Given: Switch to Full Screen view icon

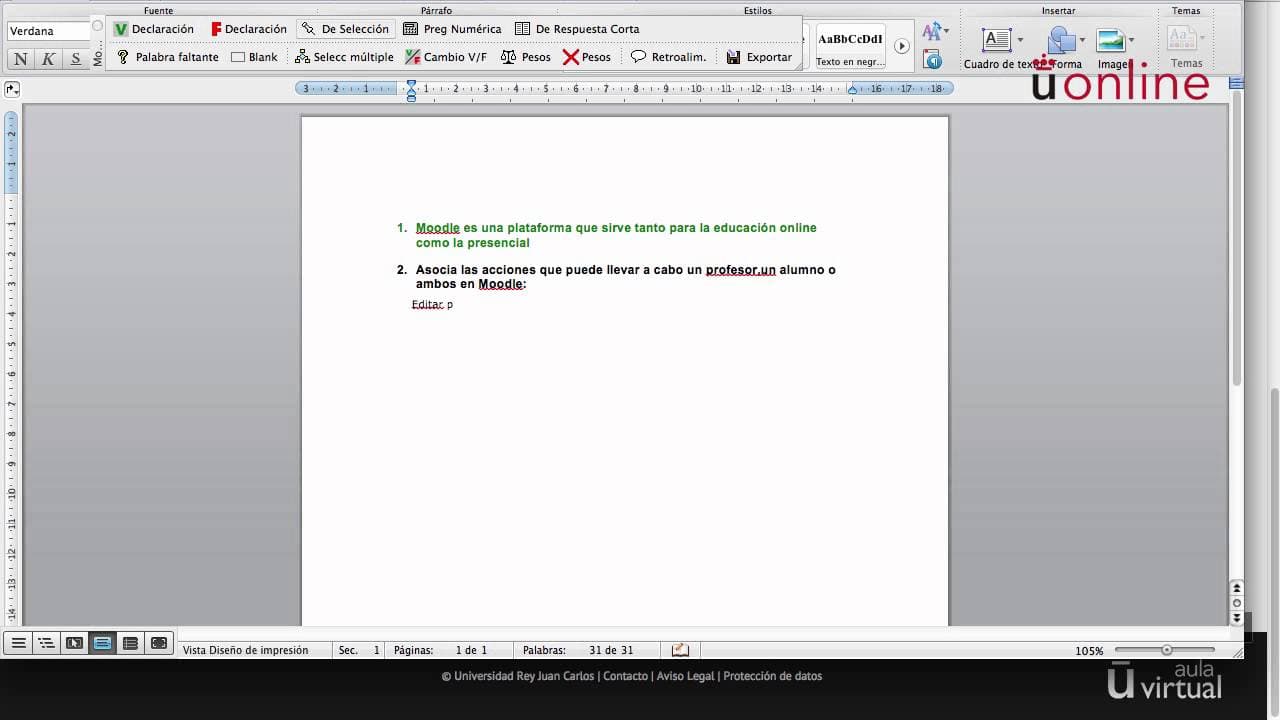Looking at the screenshot, I should (x=159, y=643).
